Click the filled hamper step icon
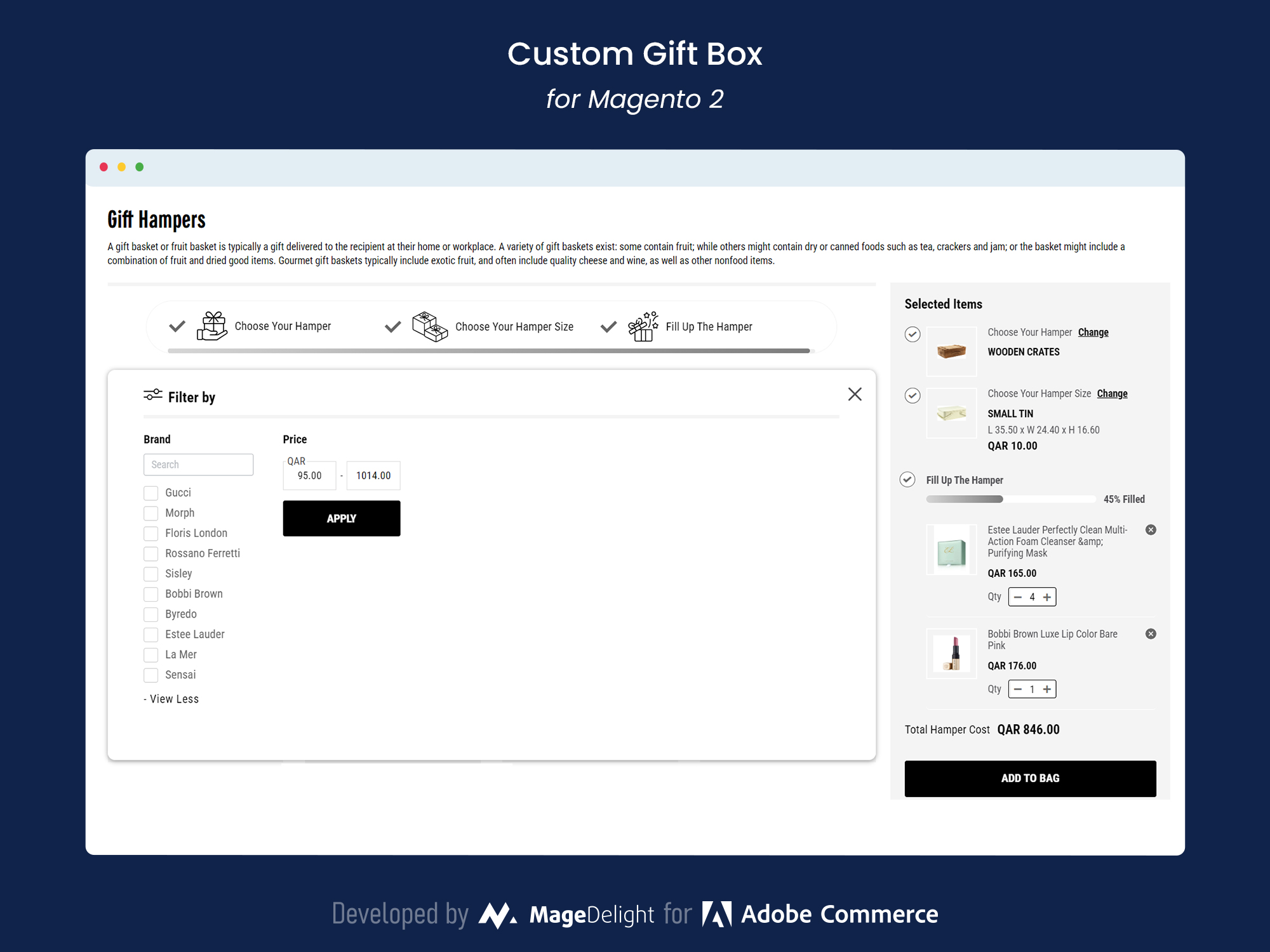 pos(648,325)
